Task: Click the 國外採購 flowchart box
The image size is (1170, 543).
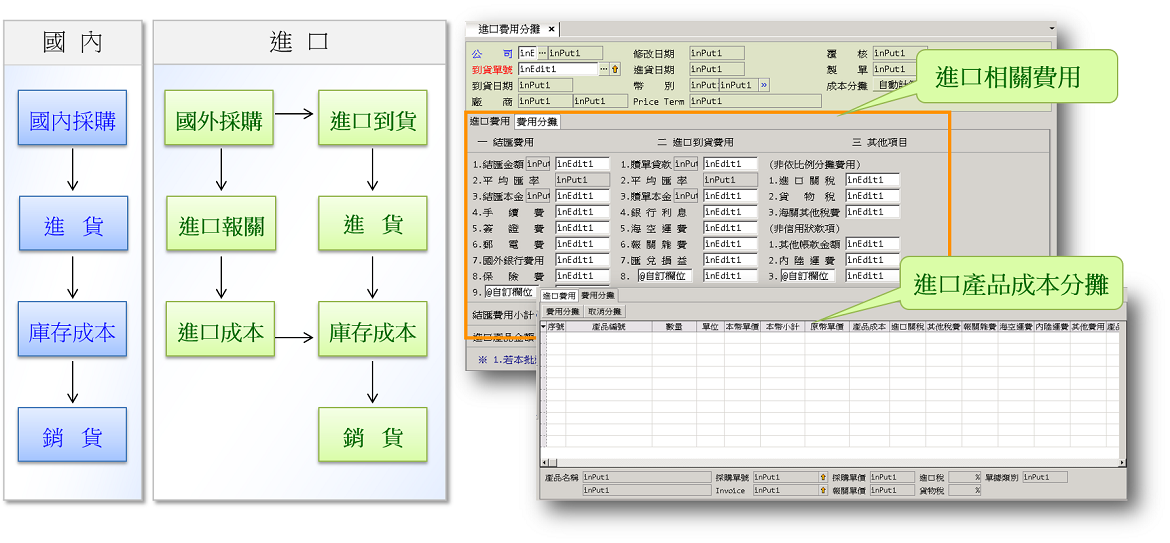Action: [219, 120]
